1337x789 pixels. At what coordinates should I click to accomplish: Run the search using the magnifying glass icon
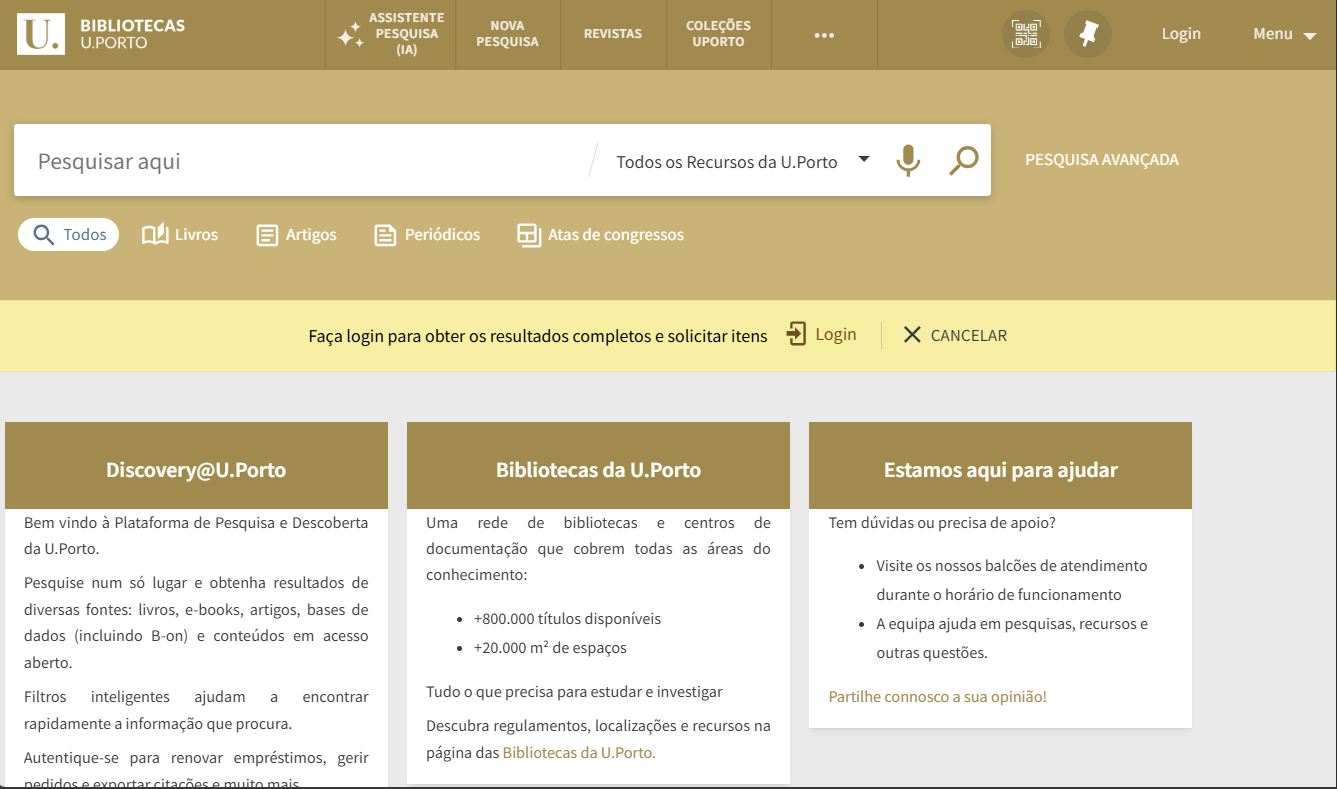click(x=963, y=159)
